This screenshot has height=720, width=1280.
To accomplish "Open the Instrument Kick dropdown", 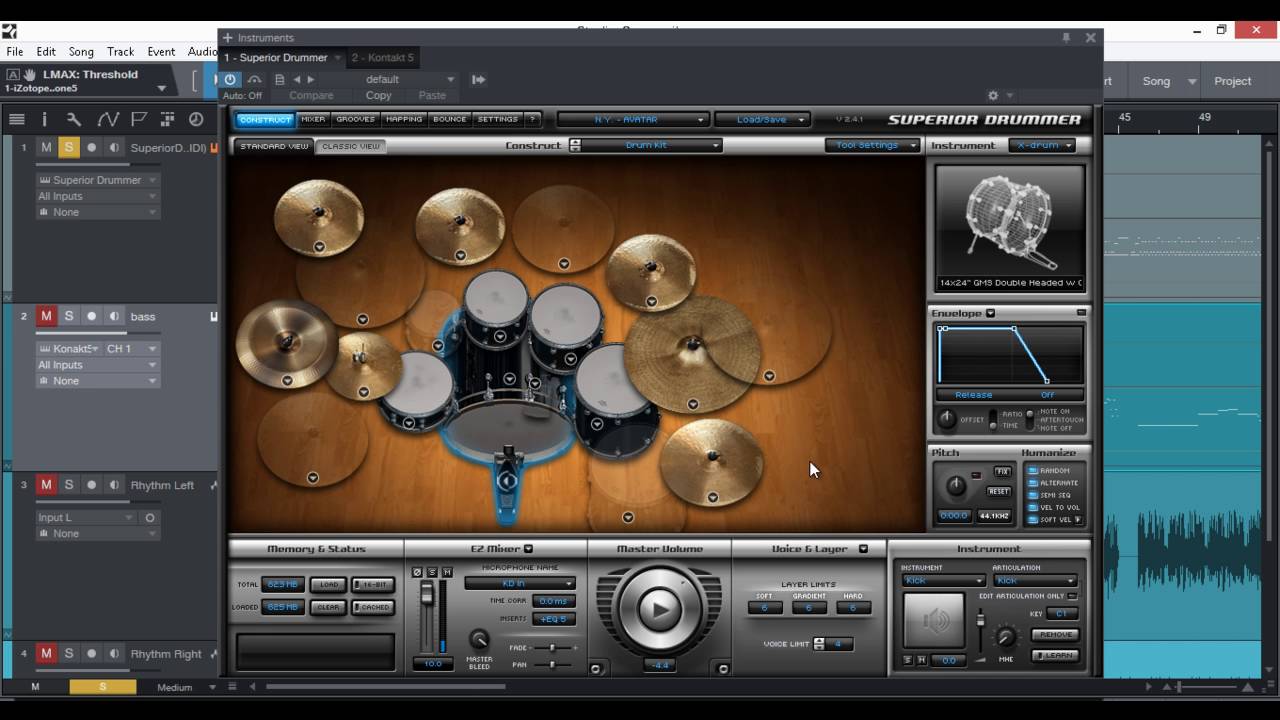I will click(944, 581).
